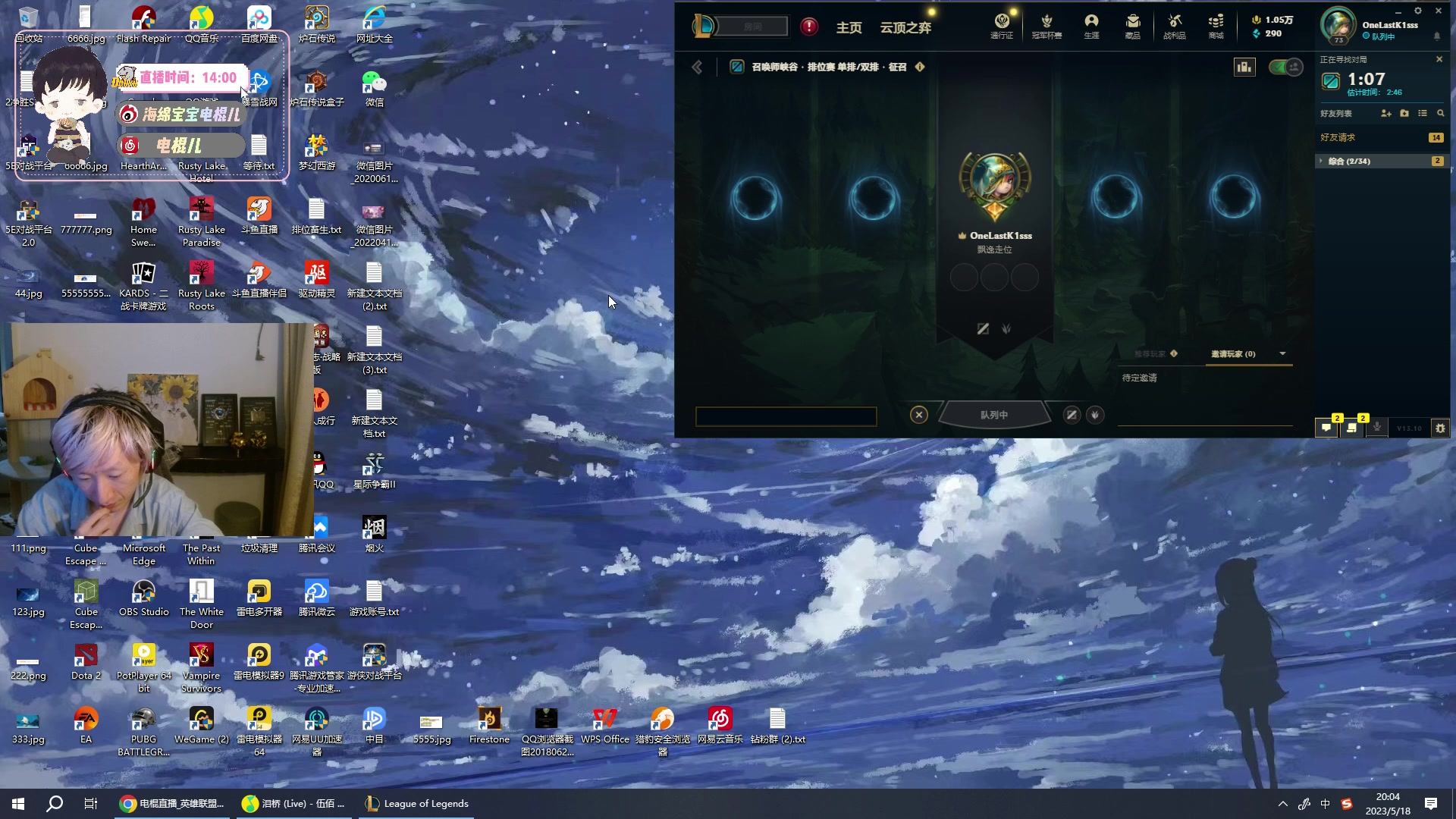This screenshot has width=1456, height=819.
Task: Click the add friend icon
Action: tap(1386, 113)
